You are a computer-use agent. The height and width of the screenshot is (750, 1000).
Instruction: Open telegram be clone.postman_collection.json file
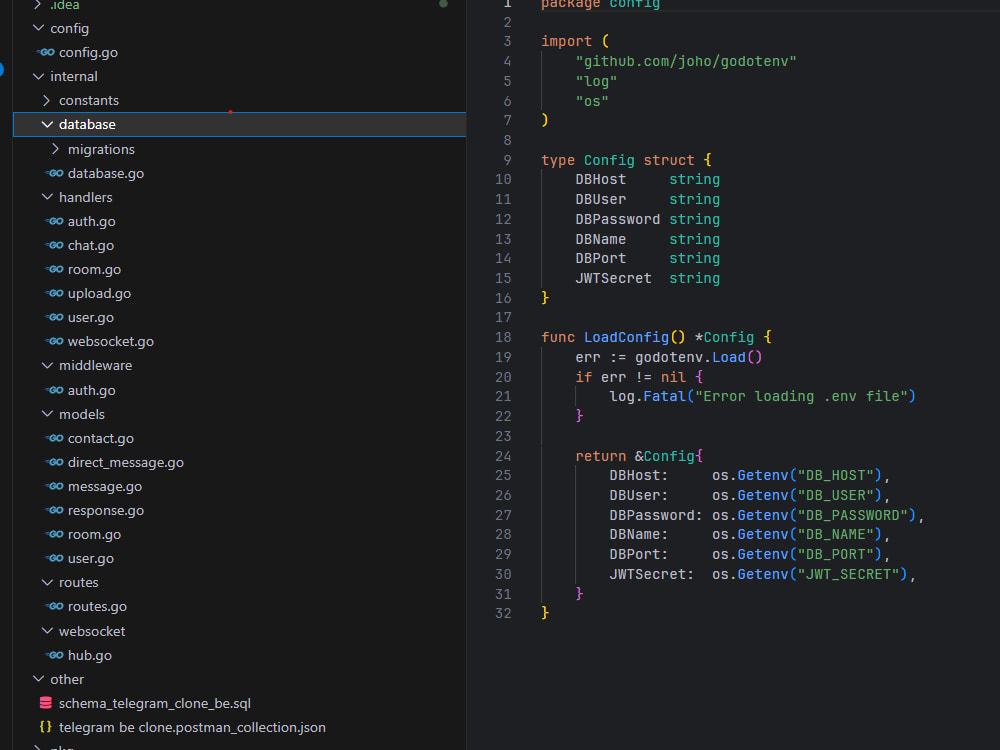[x=192, y=728]
